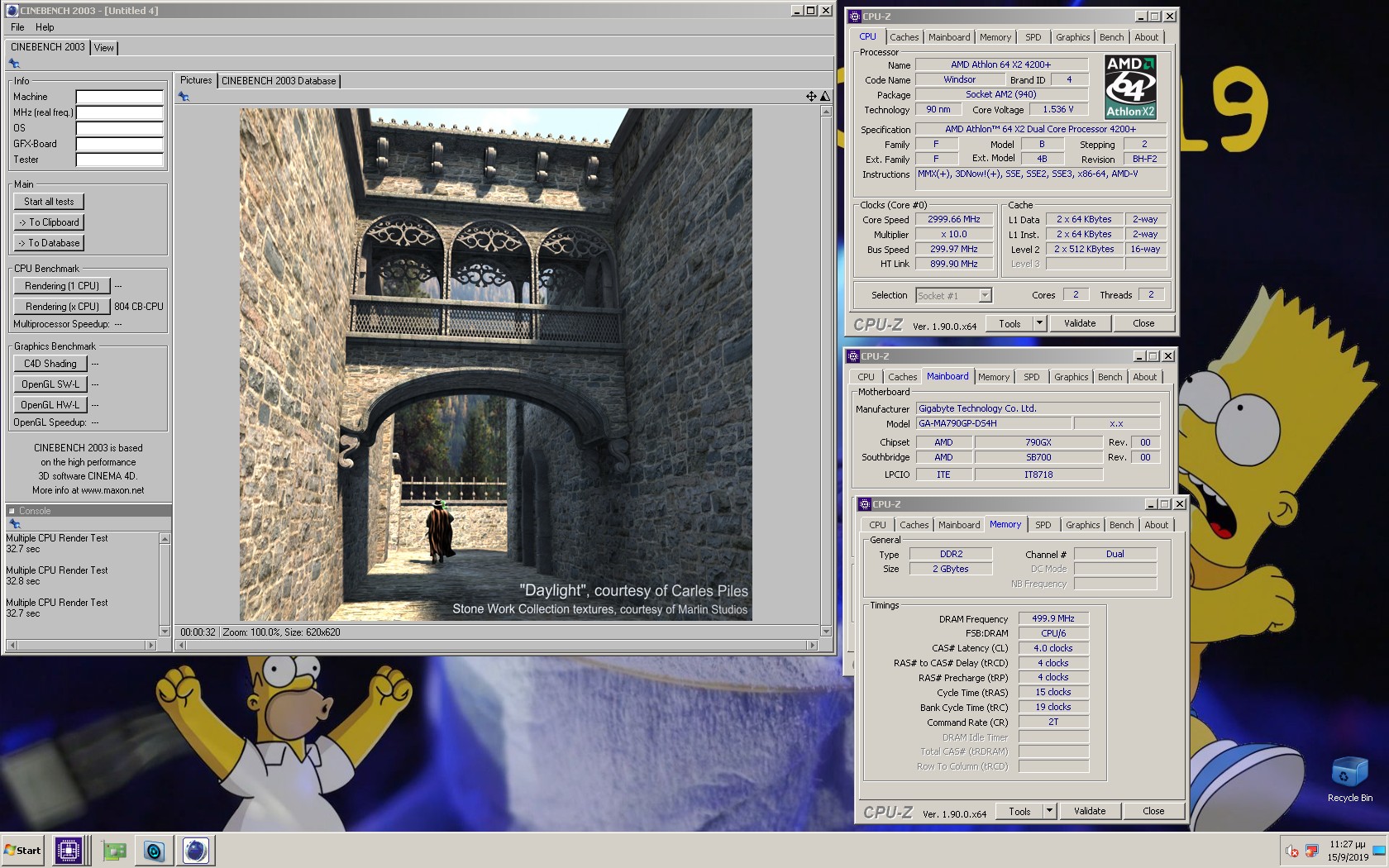
Task: Open graphics card utility taskbar icon
Action: pyautogui.click(x=114, y=850)
